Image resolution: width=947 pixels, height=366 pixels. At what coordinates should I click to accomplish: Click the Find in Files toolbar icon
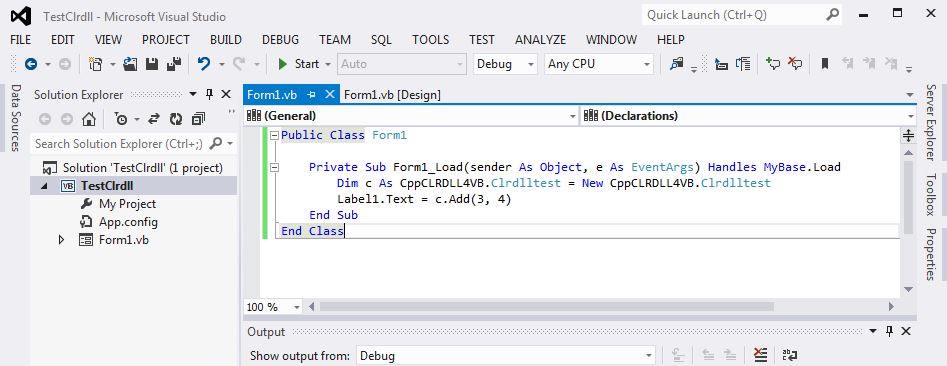coord(677,64)
